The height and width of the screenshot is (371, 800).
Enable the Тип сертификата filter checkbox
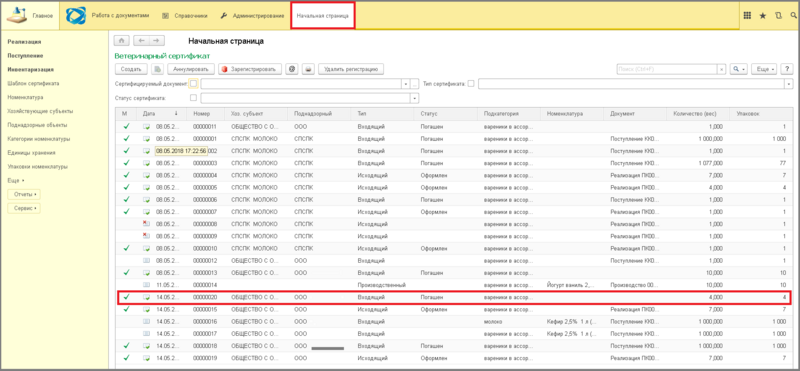[471, 84]
